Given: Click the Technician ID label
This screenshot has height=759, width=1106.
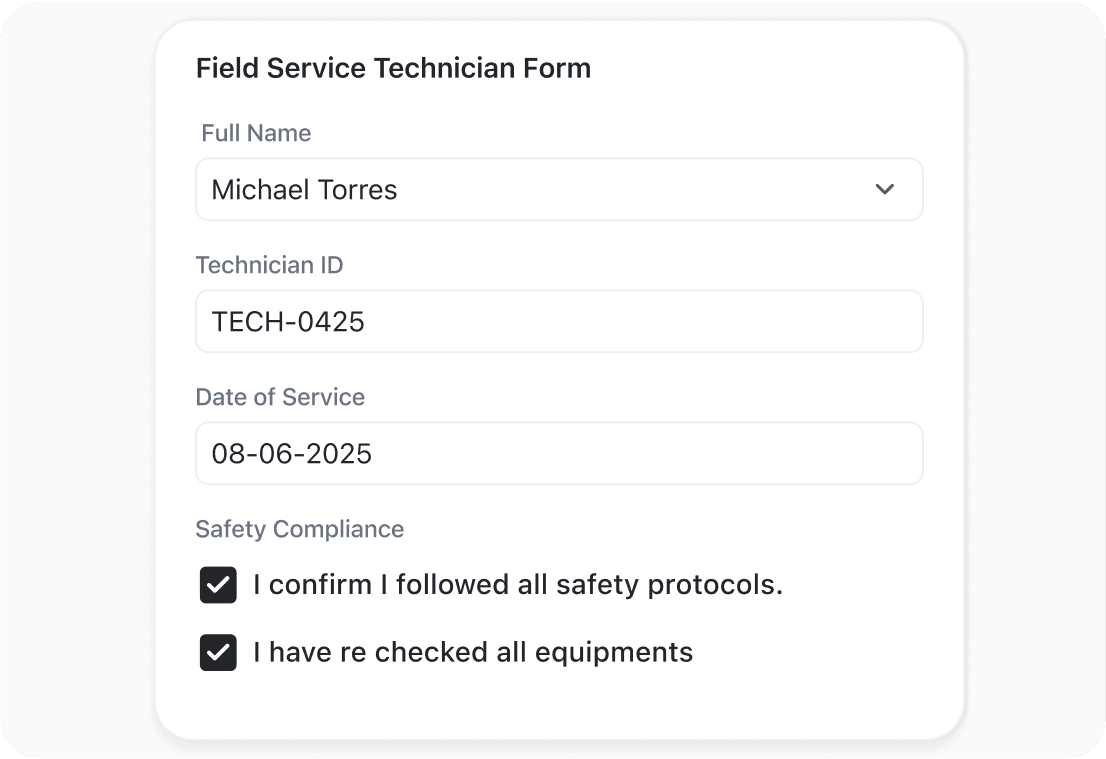Looking at the screenshot, I should click(x=269, y=265).
